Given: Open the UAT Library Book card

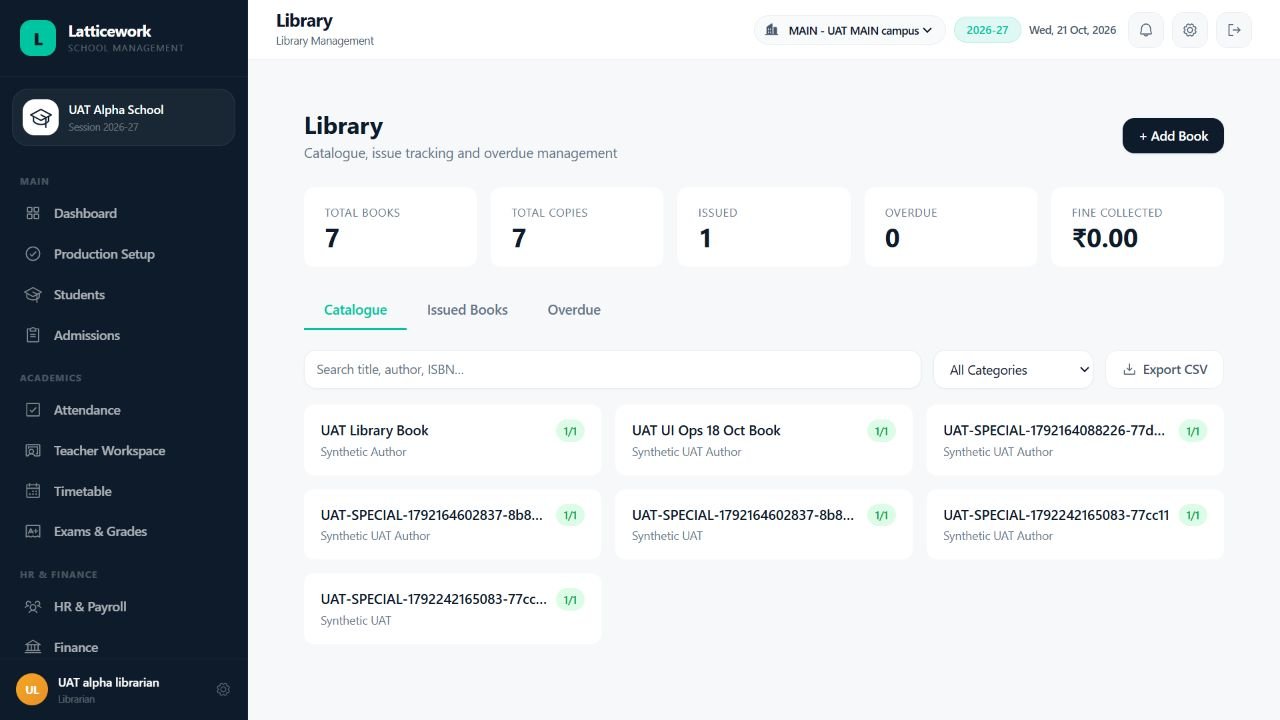Looking at the screenshot, I should click(x=453, y=440).
